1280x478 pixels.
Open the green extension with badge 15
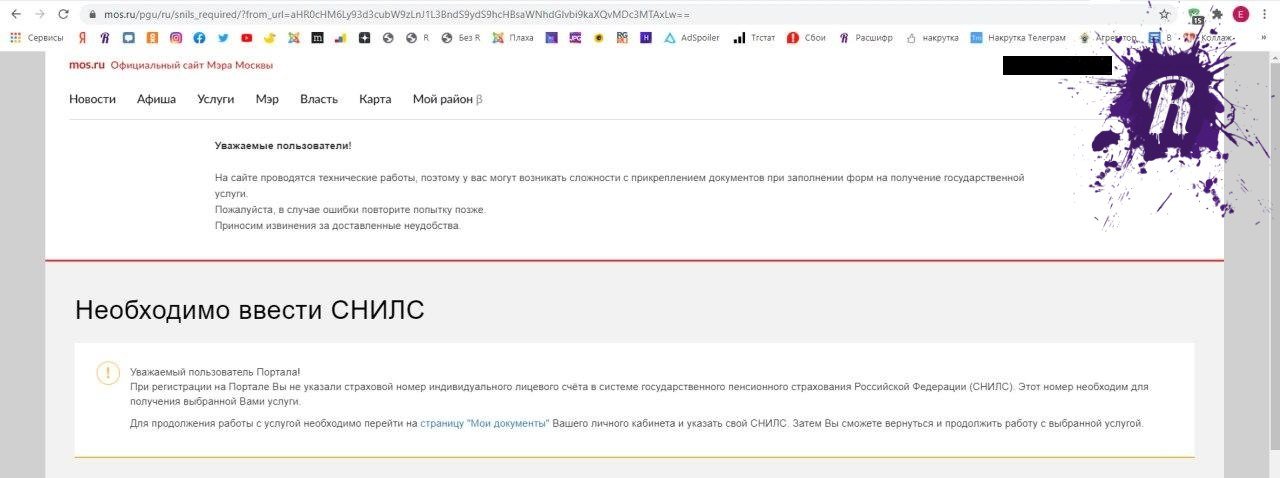[1195, 15]
